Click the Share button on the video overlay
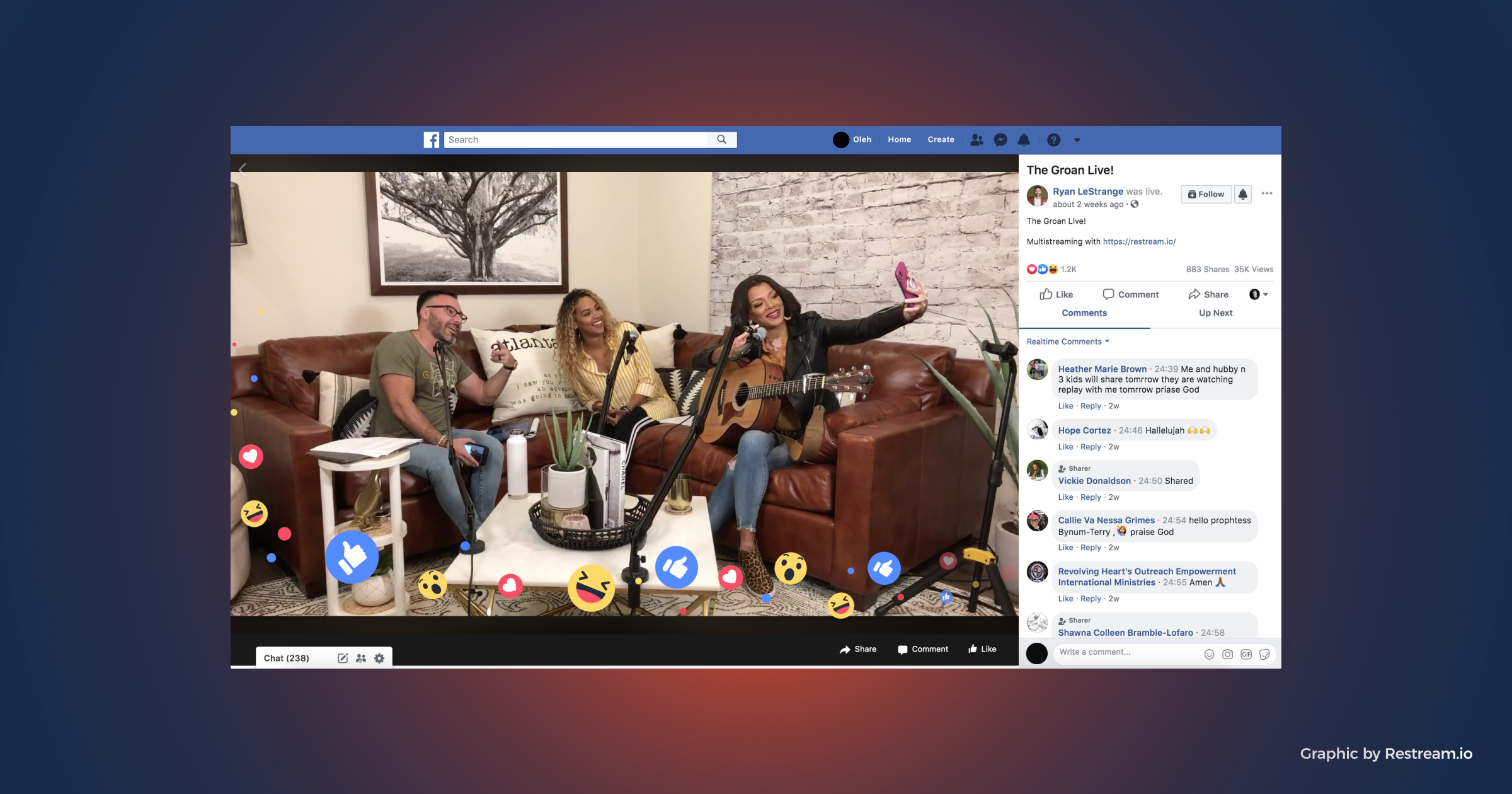 858,649
